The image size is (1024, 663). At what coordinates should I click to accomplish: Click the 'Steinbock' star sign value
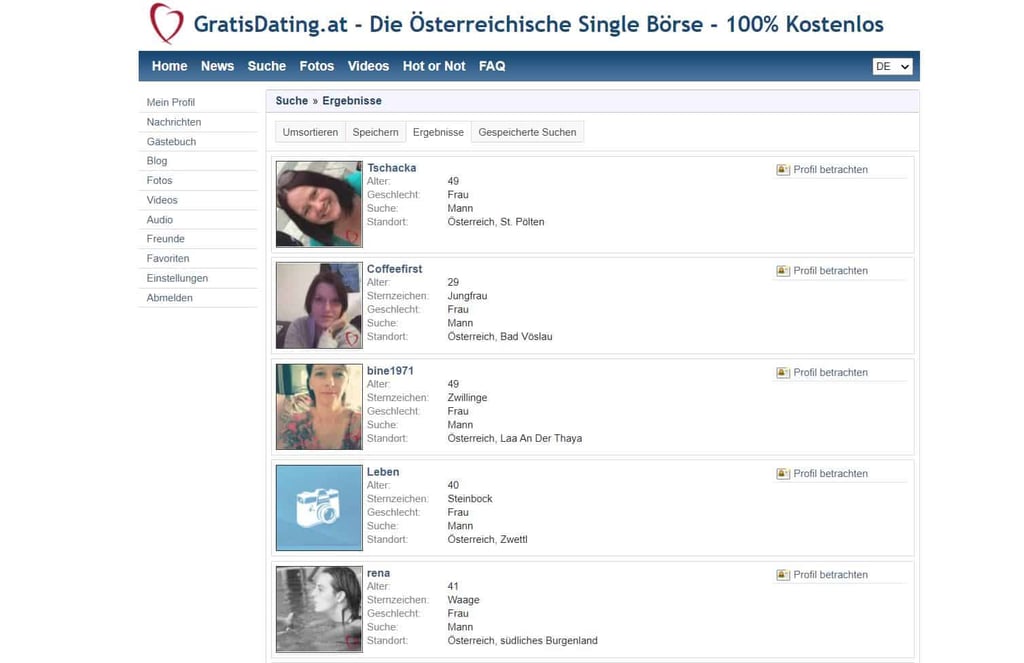tap(470, 499)
